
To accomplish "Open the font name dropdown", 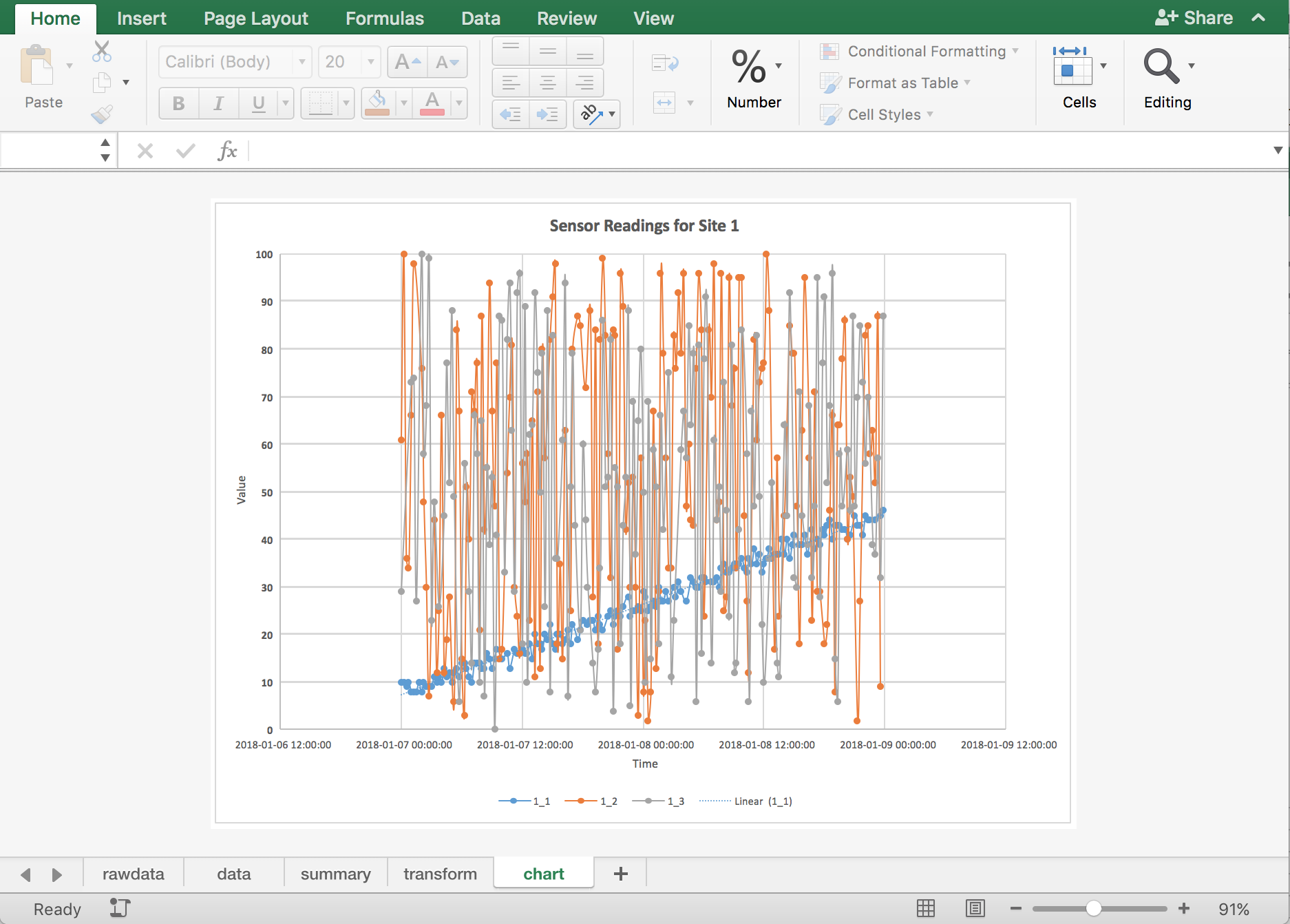I will point(302,62).
